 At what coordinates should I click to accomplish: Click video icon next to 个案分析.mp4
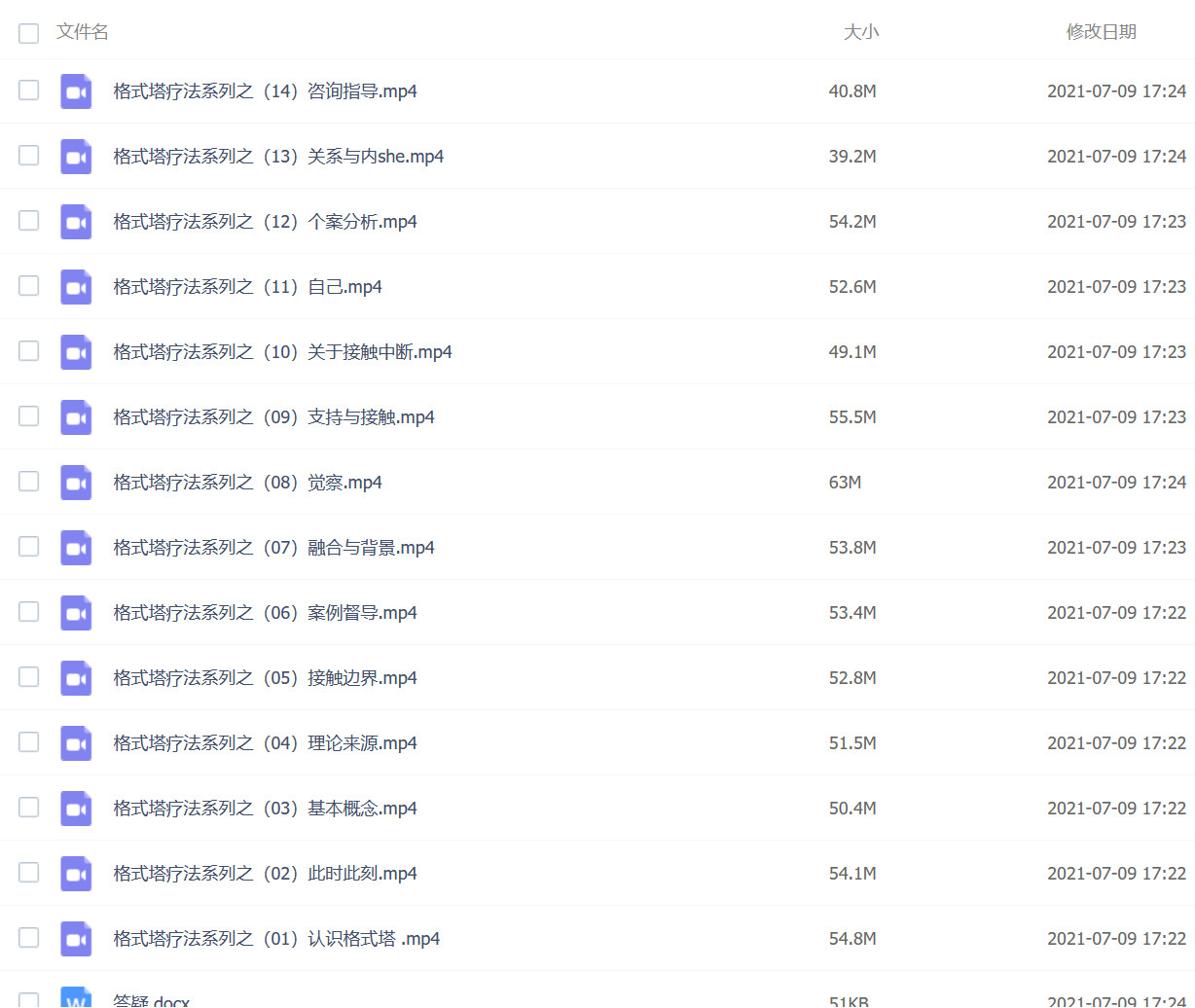tap(76, 222)
